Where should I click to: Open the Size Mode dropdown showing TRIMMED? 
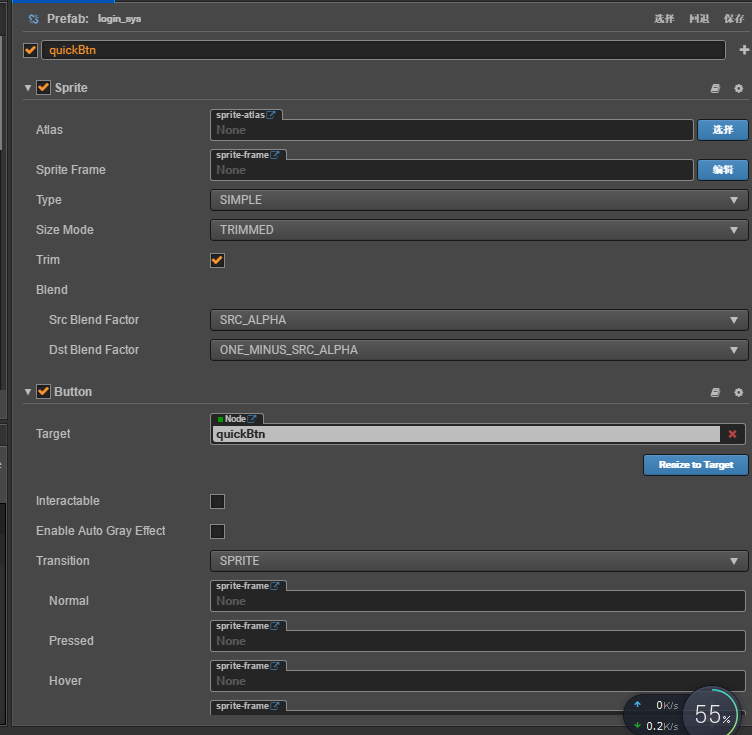[x=478, y=230]
